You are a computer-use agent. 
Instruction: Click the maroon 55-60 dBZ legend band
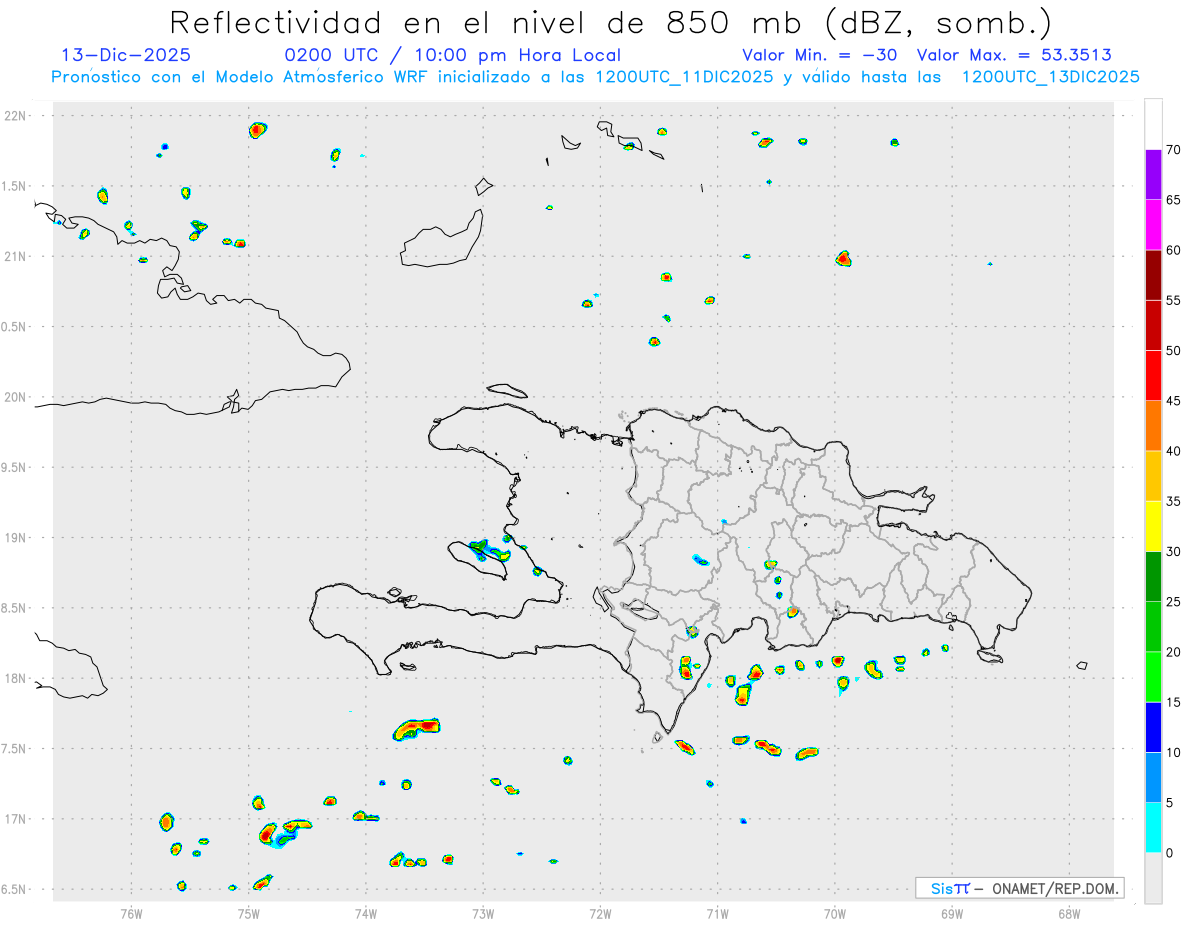coord(1153,275)
